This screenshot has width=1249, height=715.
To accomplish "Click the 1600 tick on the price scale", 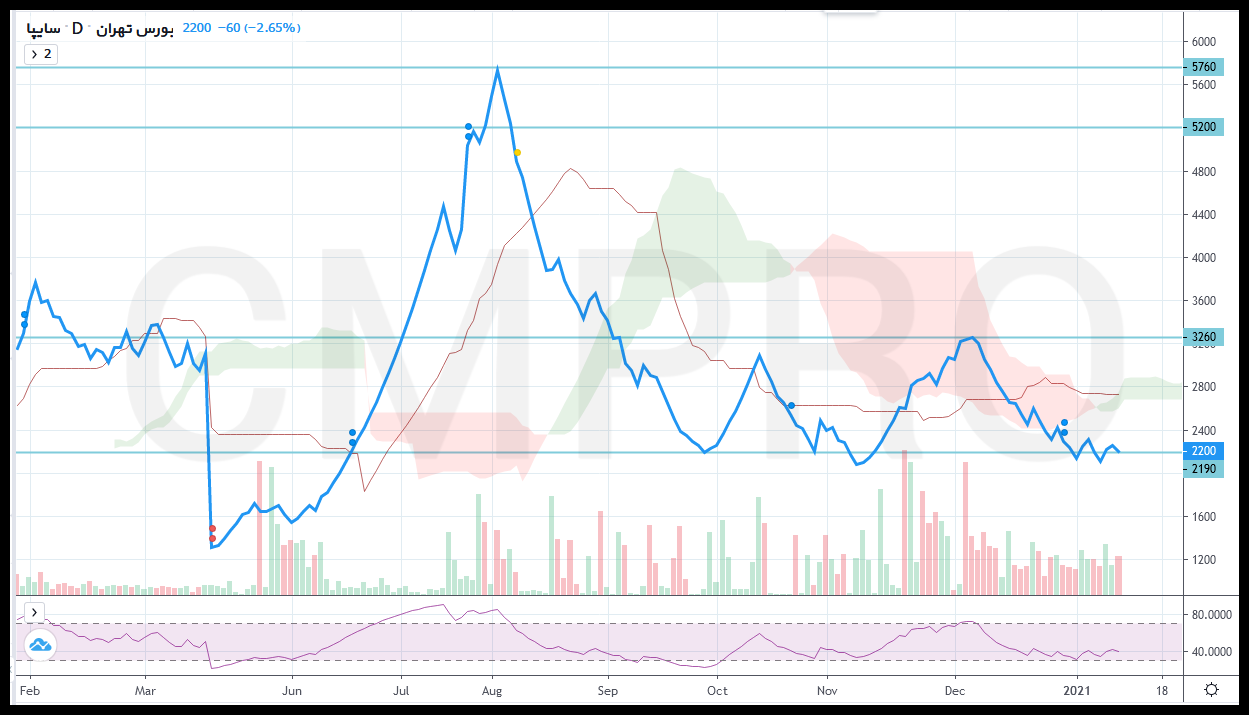I will coord(1204,517).
